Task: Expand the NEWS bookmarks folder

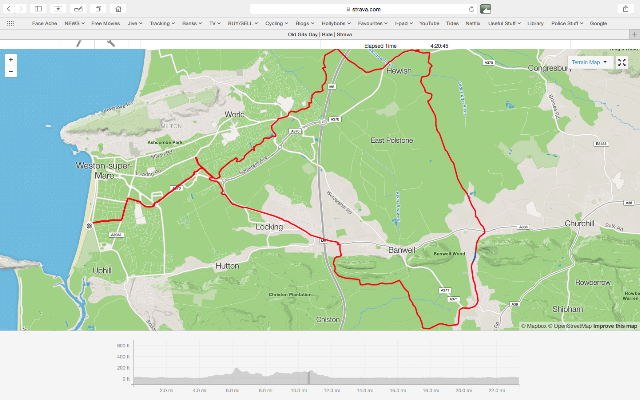Action: click(x=74, y=23)
